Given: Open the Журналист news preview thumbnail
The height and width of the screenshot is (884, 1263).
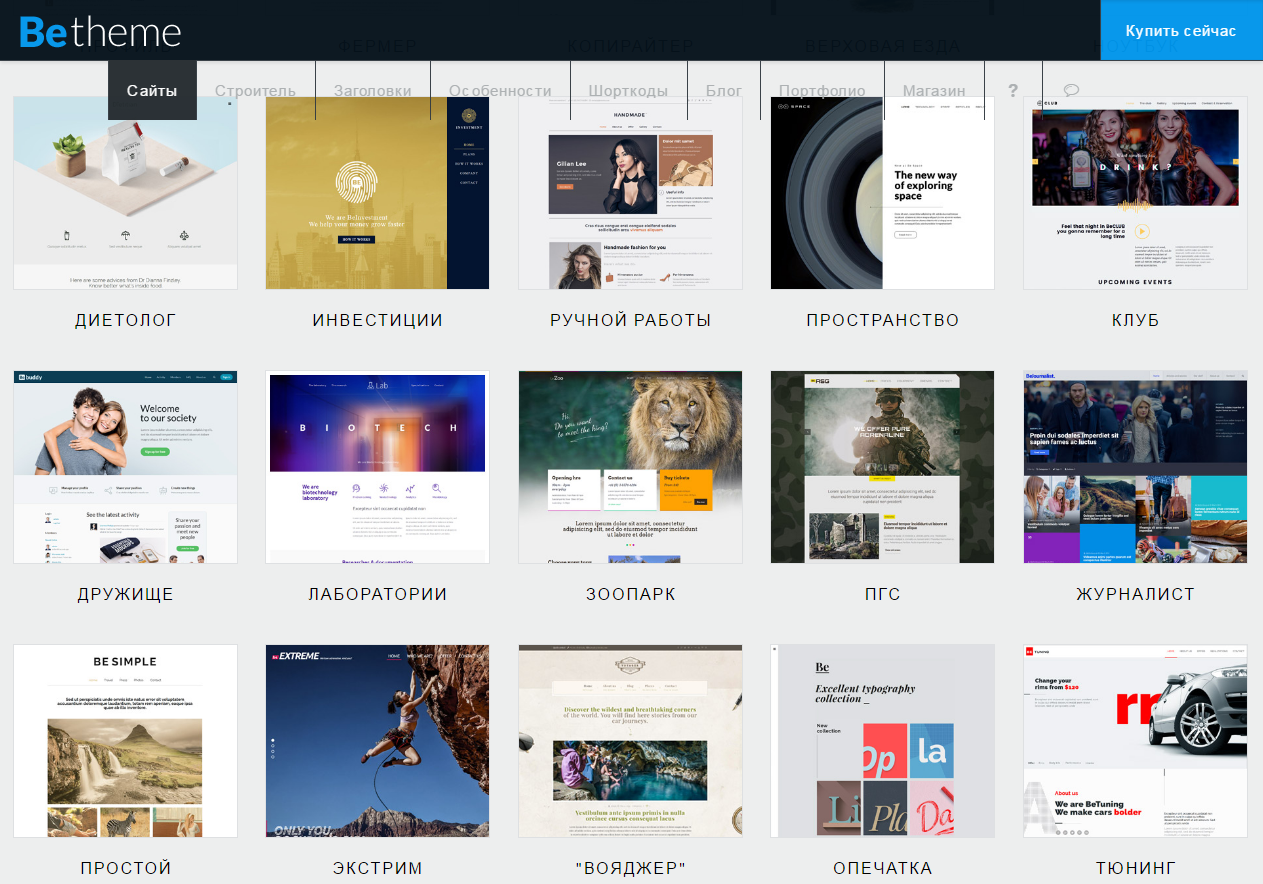Looking at the screenshot, I should coord(1135,467).
